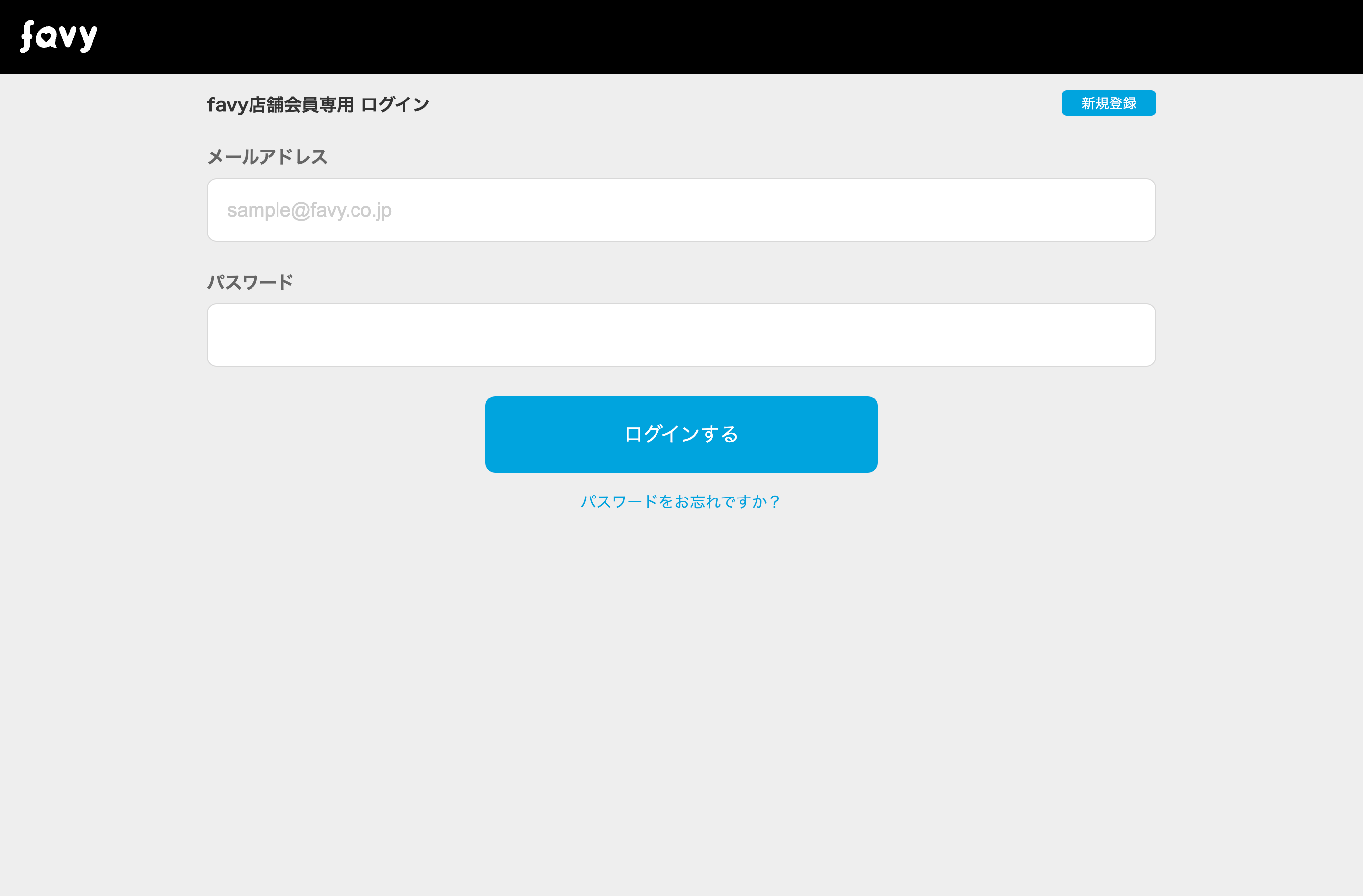
Task: Focus the メールアドレス email input field
Action: tap(681, 210)
